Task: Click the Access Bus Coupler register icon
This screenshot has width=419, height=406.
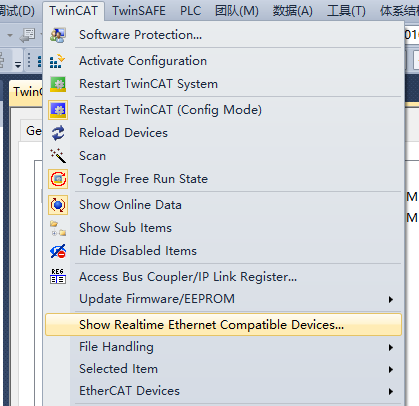Action: (x=58, y=276)
